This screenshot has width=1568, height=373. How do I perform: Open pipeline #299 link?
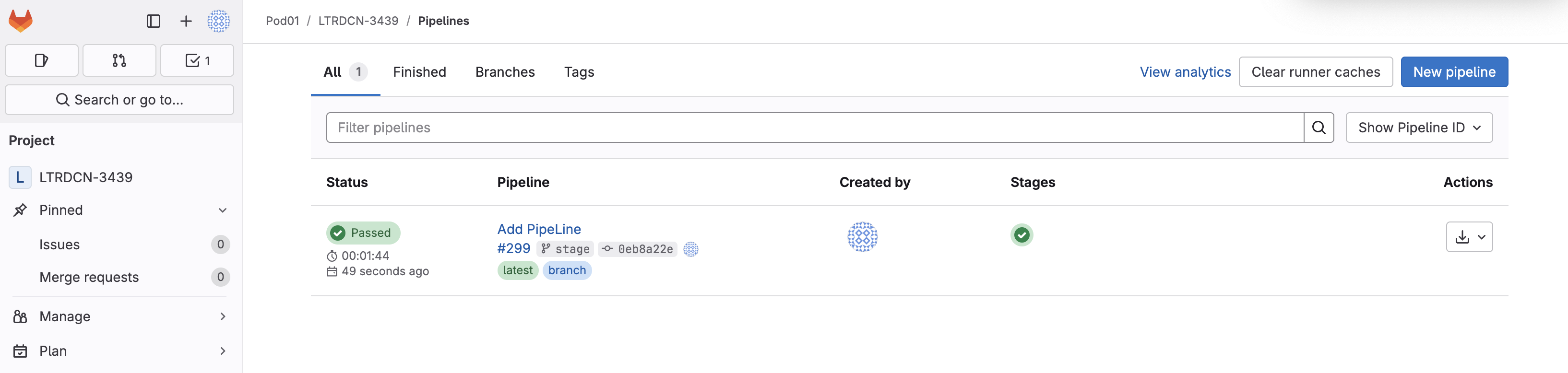pos(513,248)
